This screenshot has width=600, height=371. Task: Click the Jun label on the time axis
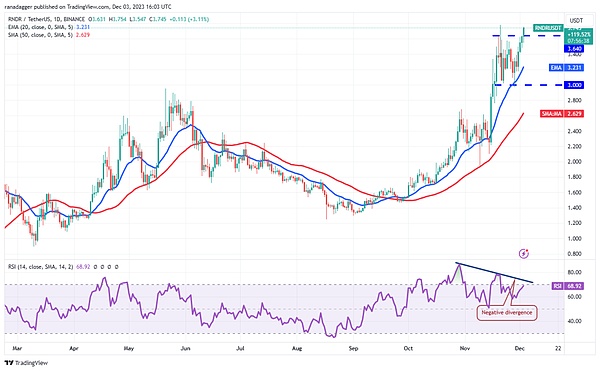[x=186, y=348]
